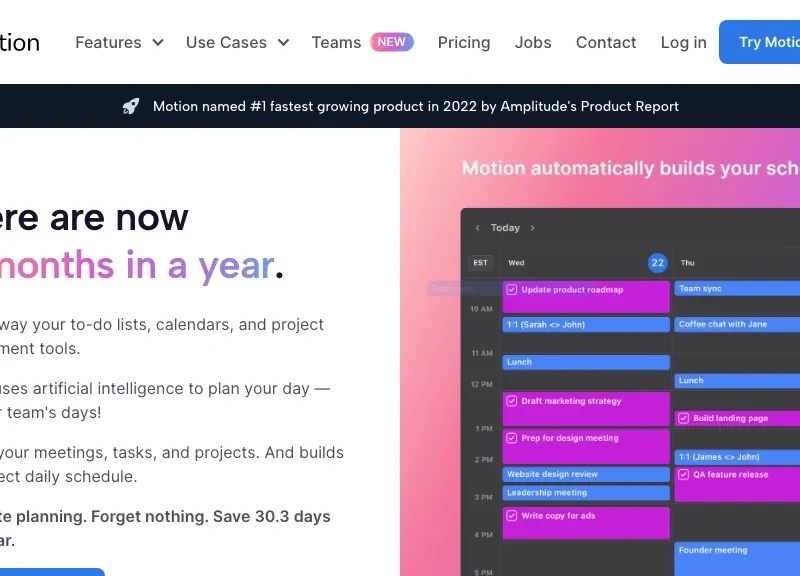
Task: Switch to the Pricing page
Action: (463, 42)
